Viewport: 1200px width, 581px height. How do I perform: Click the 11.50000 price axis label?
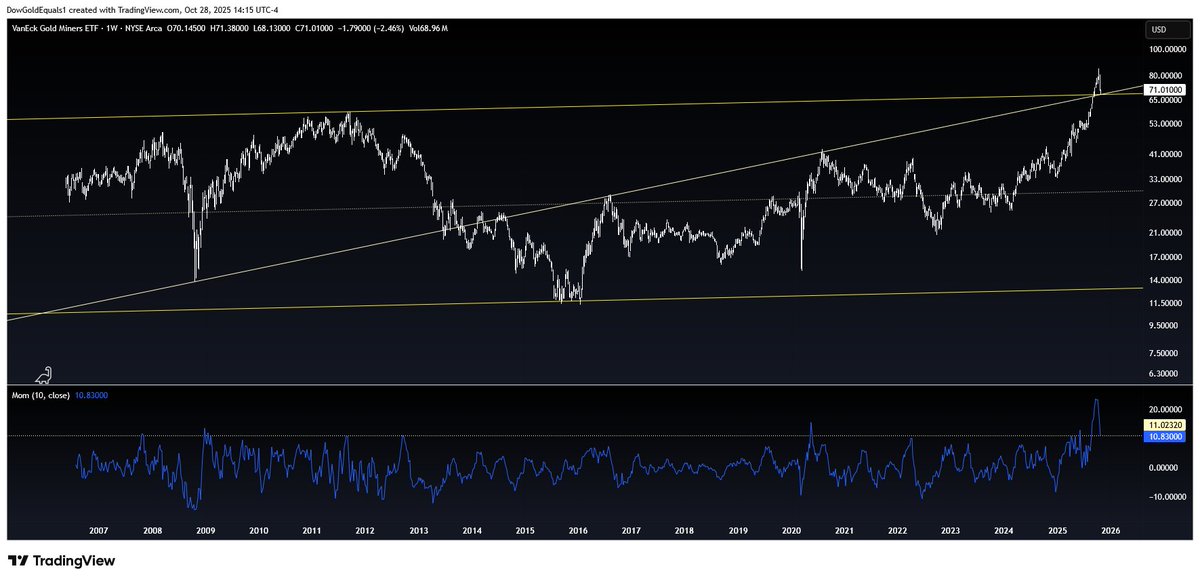(1167, 304)
